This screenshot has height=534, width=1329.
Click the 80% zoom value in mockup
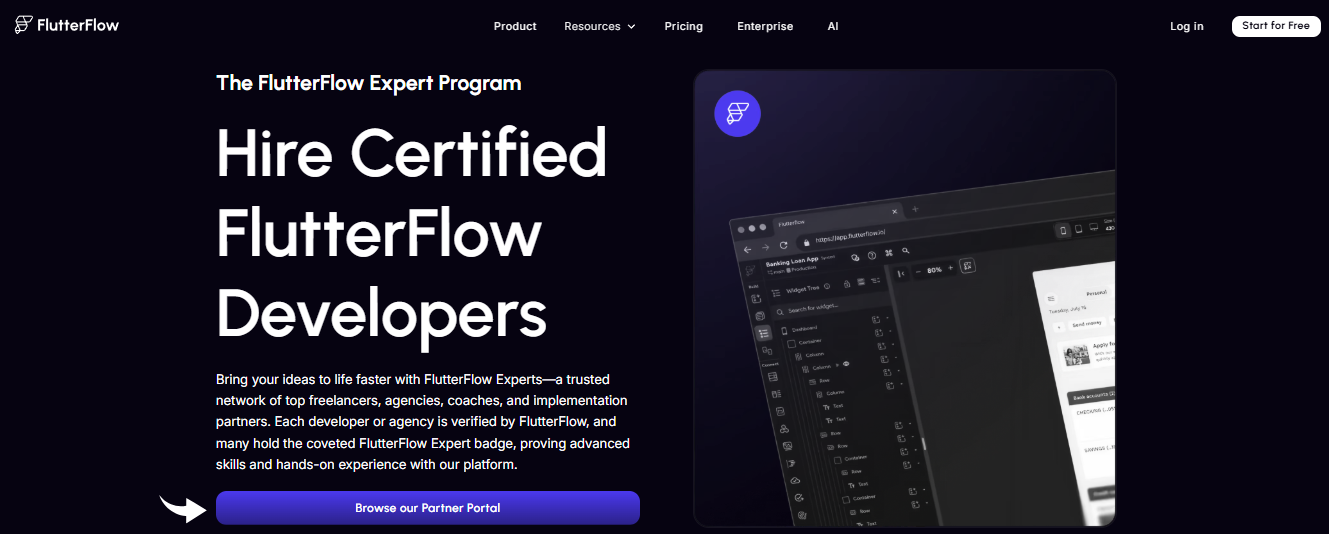934,269
